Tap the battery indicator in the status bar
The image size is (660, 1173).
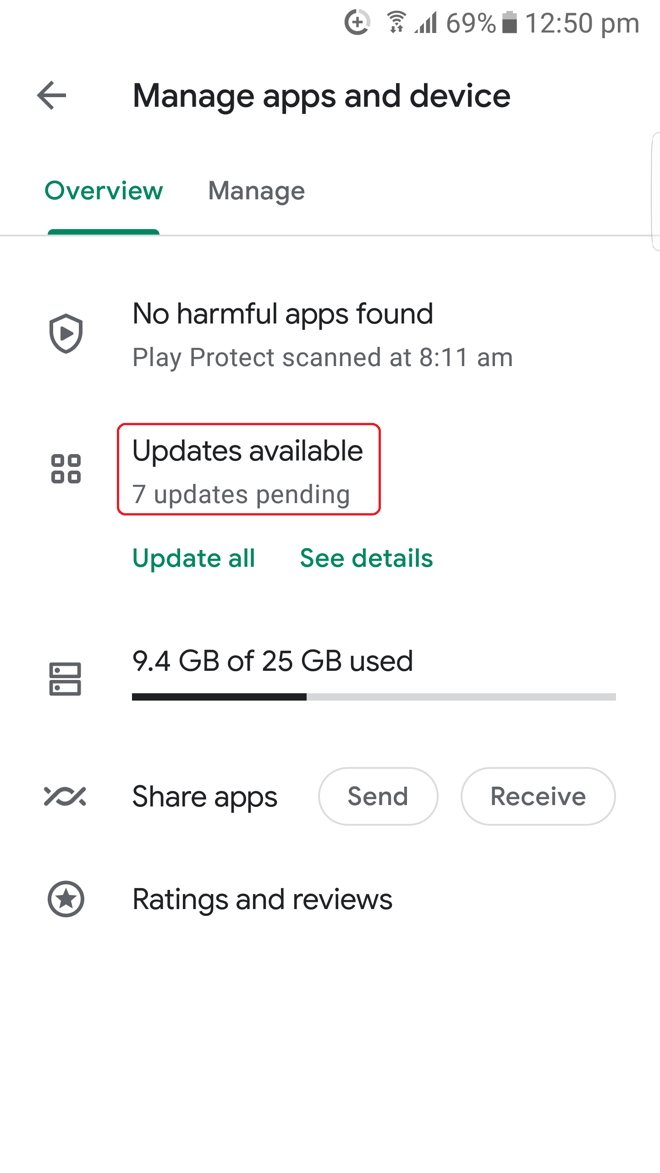click(x=513, y=22)
